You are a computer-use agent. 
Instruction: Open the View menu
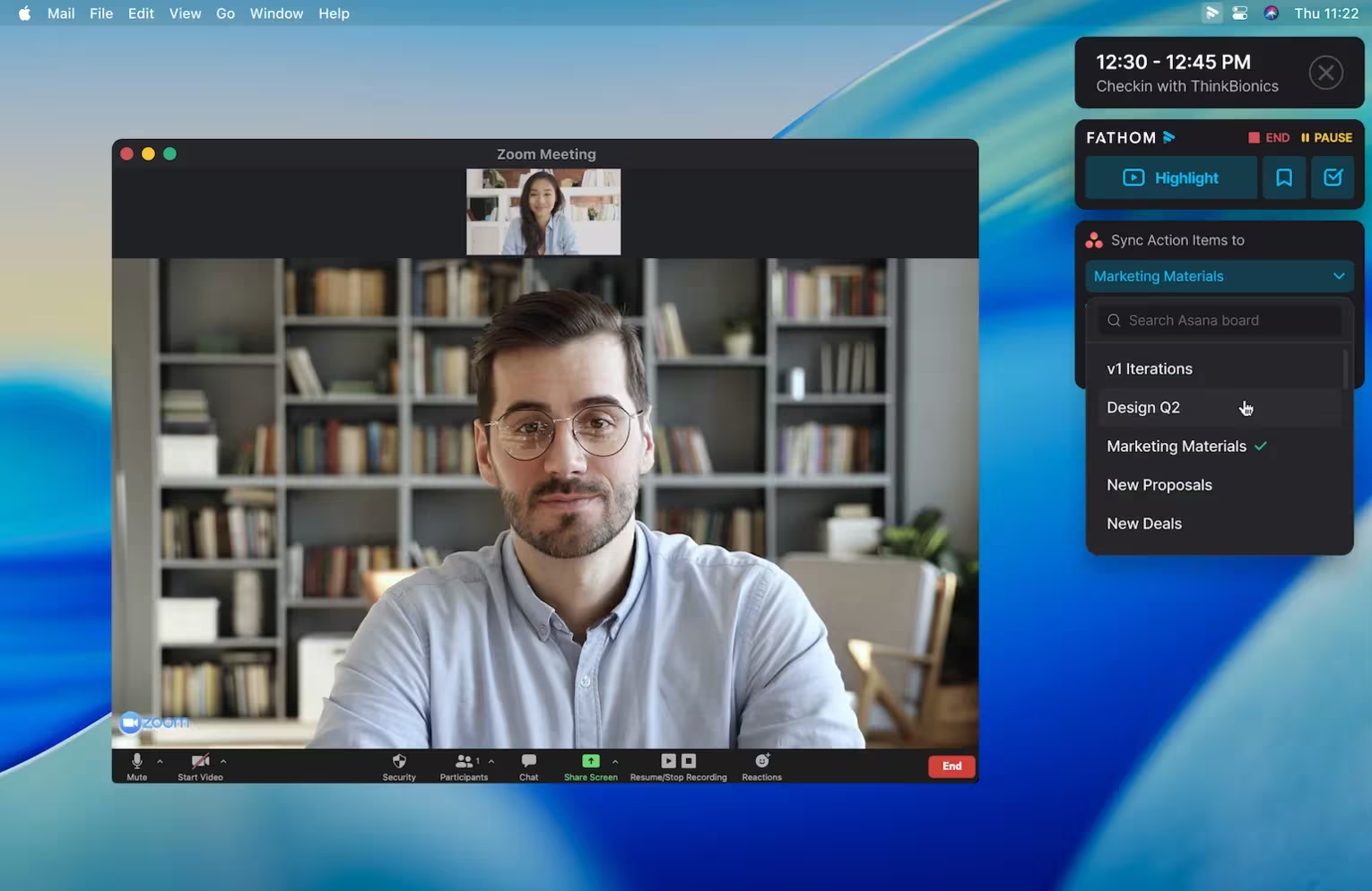click(185, 13)
